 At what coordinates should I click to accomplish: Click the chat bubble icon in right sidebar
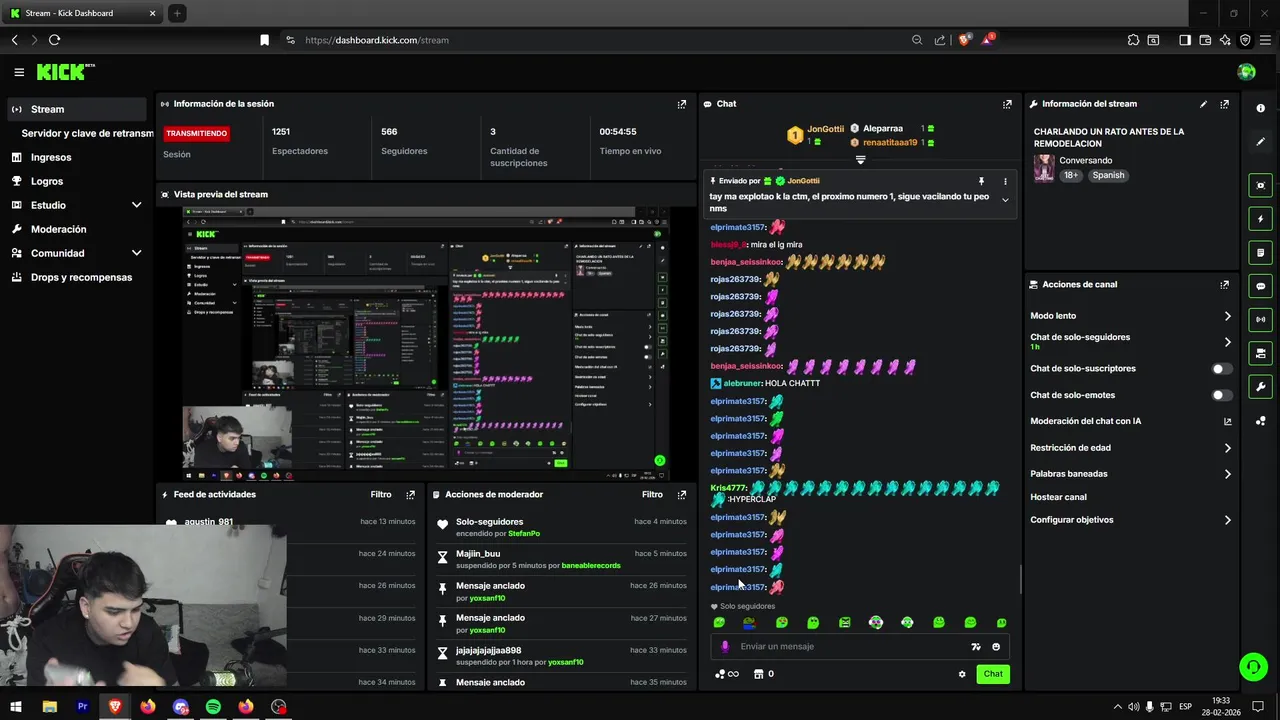coord(1260,286)
